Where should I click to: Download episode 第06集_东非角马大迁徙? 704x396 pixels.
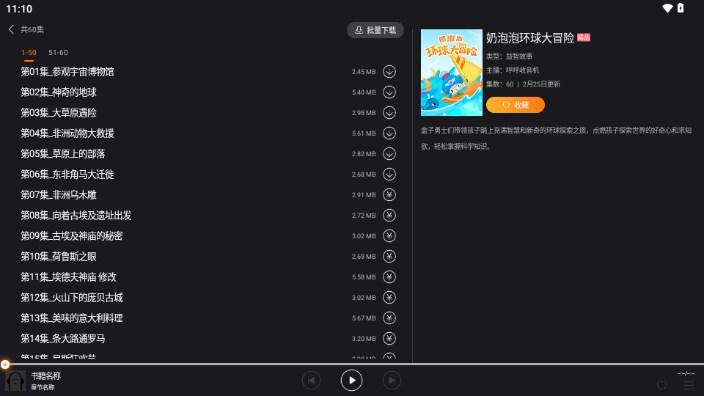click(x=389, y=174)
